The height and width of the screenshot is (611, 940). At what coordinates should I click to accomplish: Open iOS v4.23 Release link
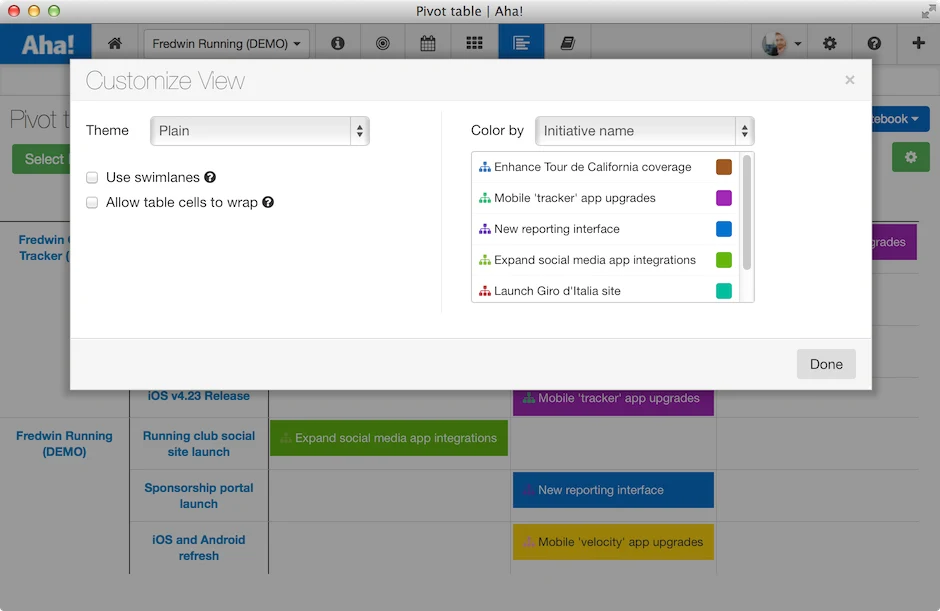pyautogui.click(x=198, y=396)
